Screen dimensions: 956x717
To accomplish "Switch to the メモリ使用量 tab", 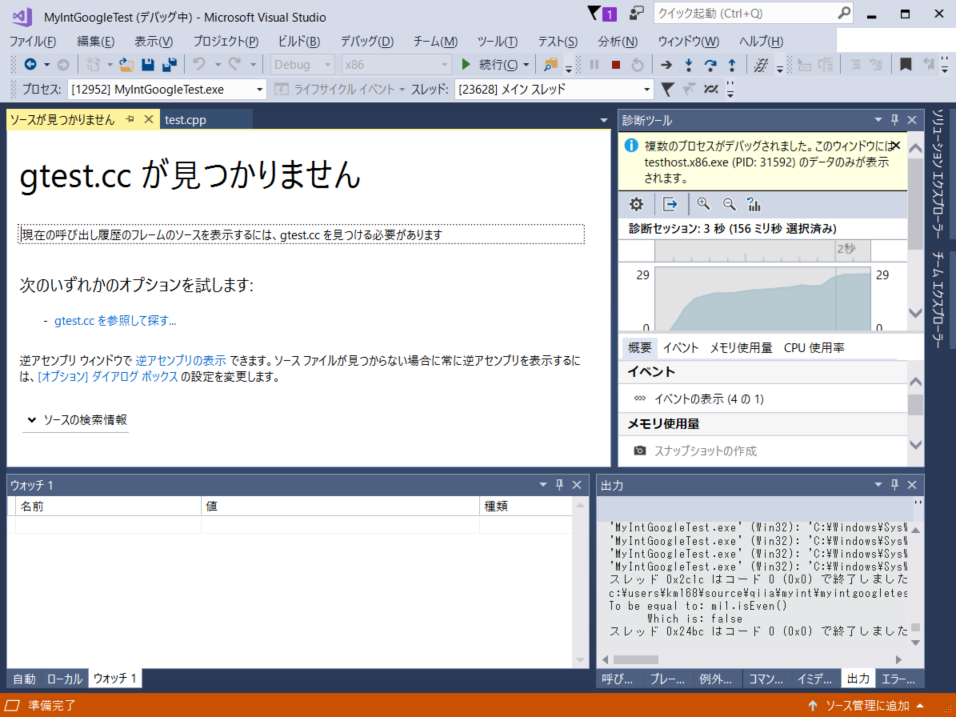I will (741, 348).
